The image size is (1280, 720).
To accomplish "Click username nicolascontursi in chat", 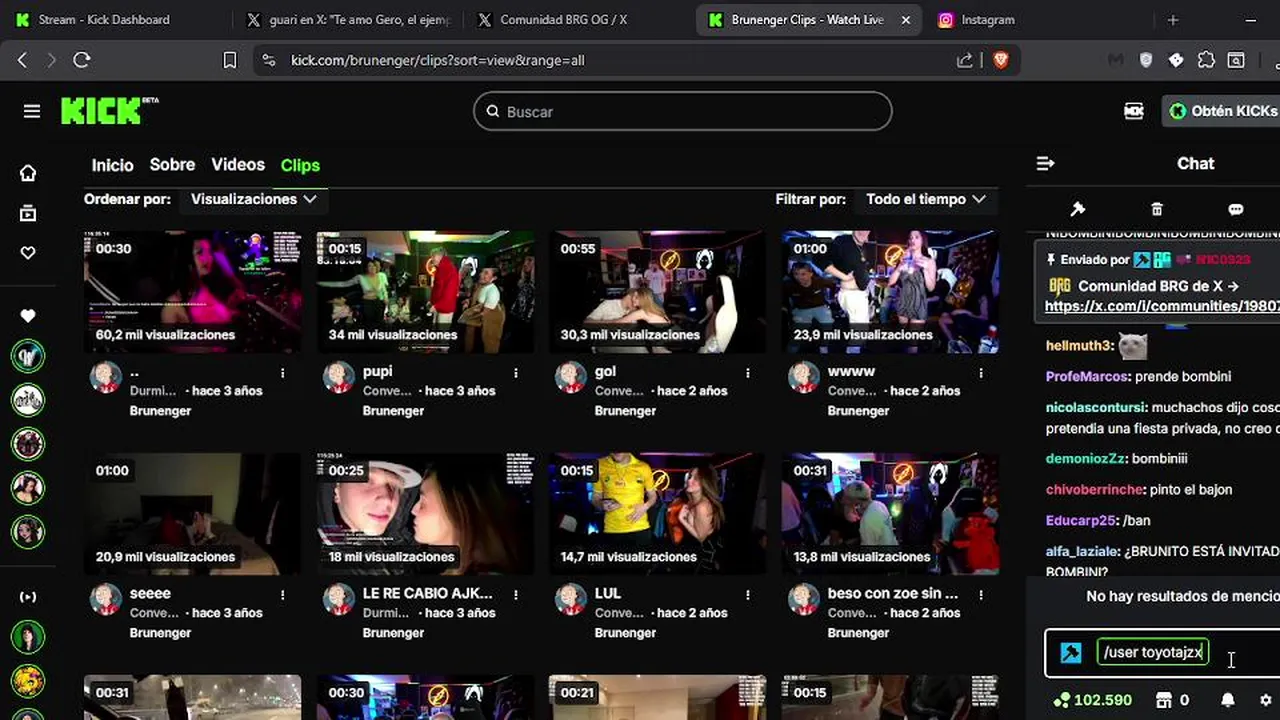I will [1096, 408].
